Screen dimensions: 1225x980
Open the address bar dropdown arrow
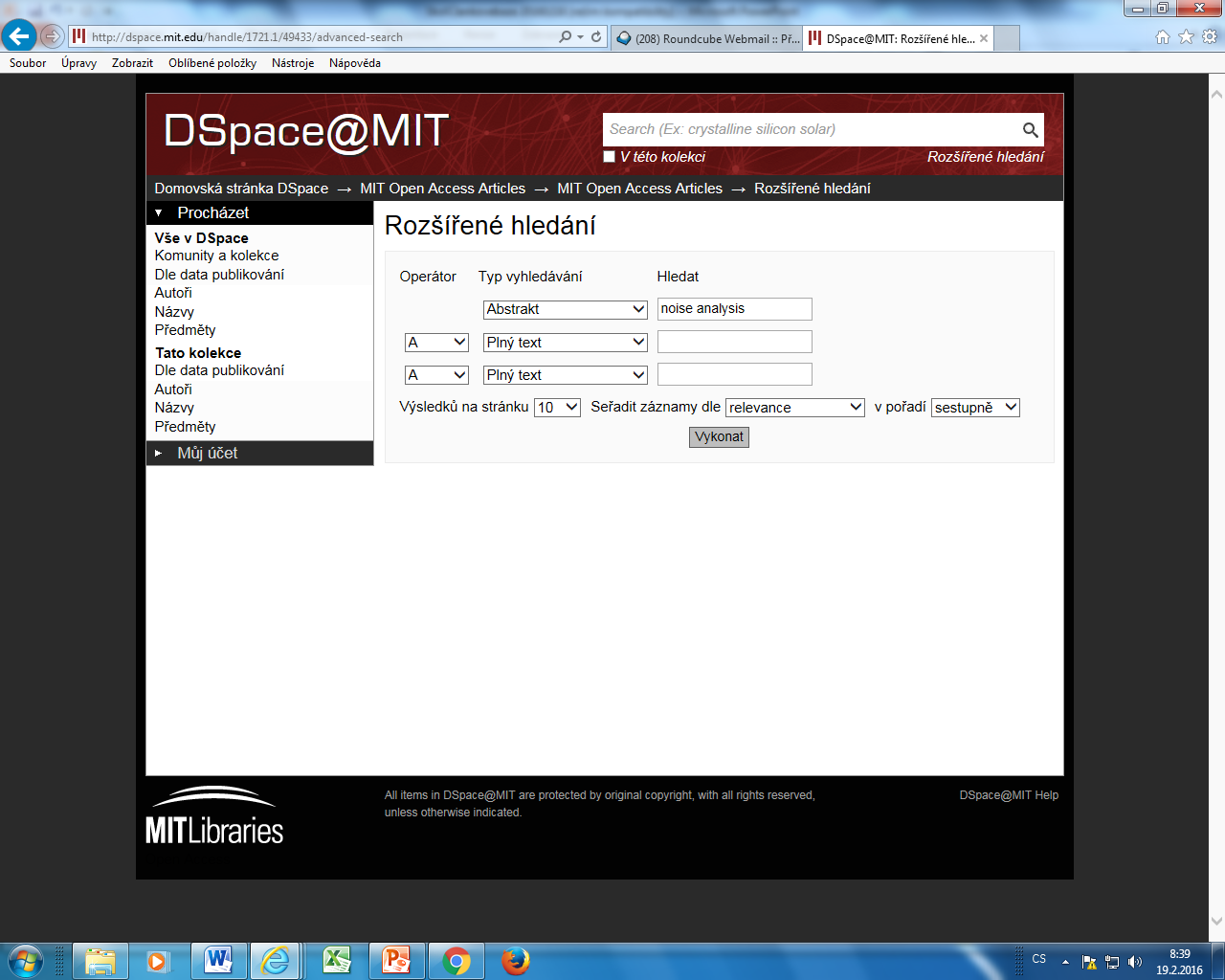point(580,36)
